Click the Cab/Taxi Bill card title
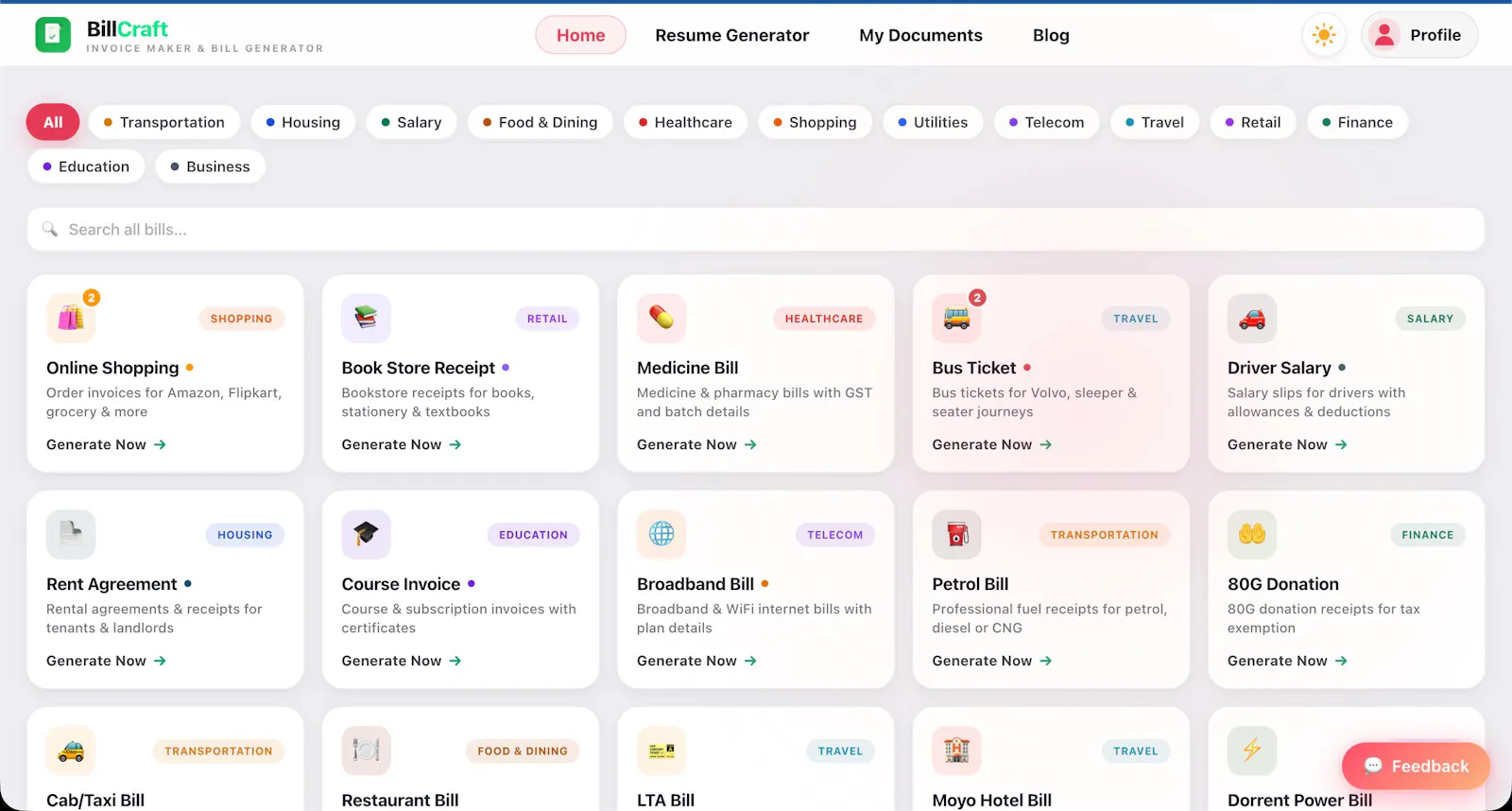Image resolution: width=1512 pixels, height=811 pixels. 95,801
